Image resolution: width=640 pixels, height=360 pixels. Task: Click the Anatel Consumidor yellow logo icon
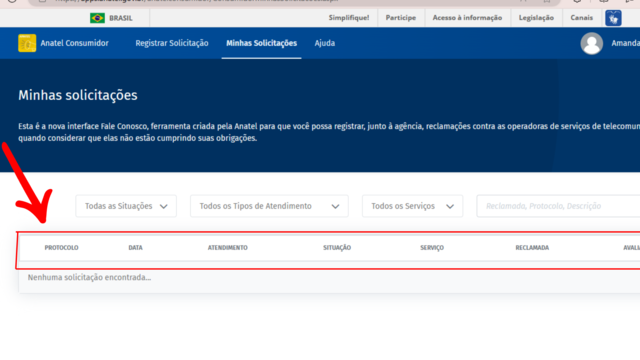(27, 43)
